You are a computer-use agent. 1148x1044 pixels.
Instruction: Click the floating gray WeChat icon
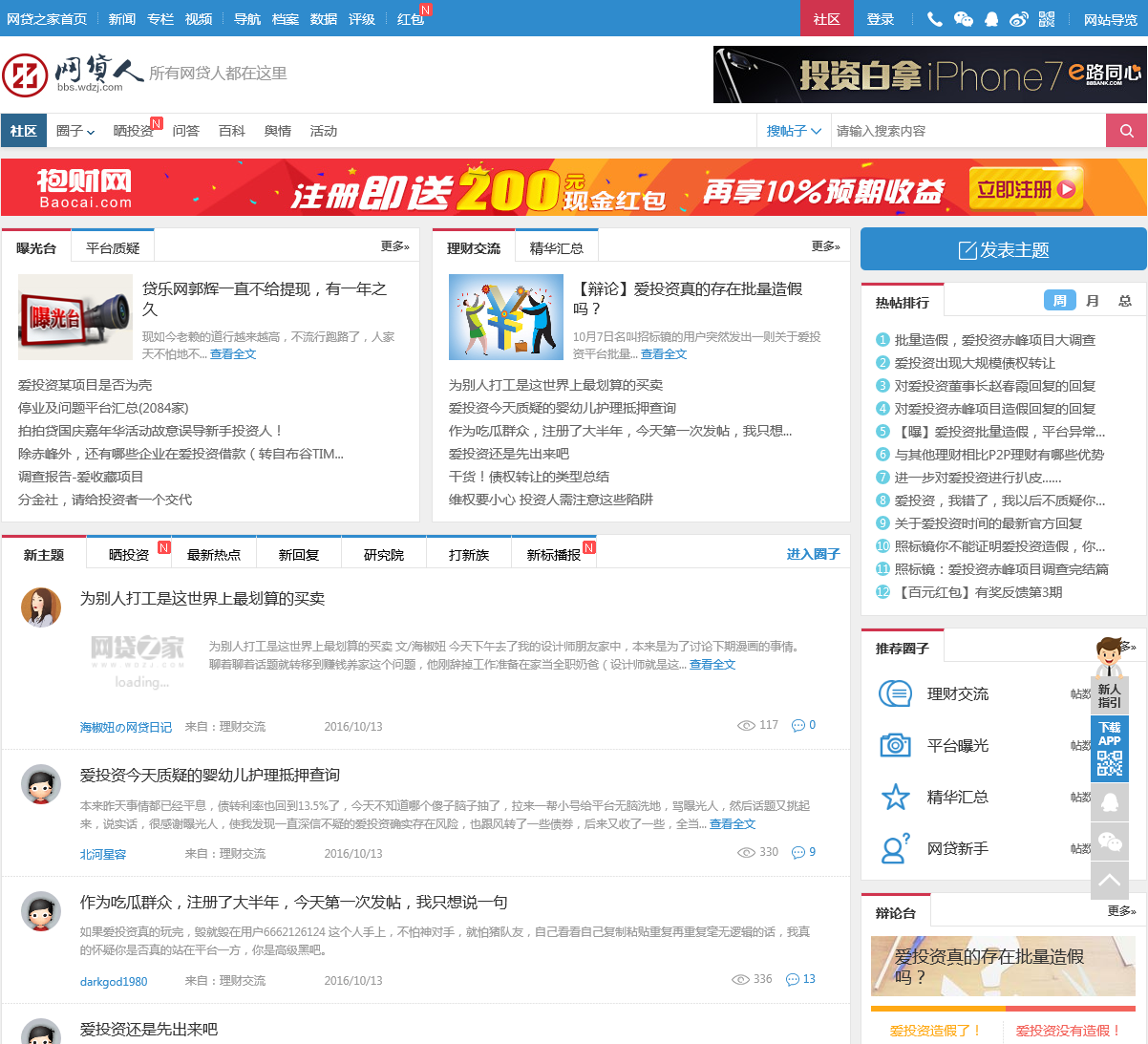1110,842
